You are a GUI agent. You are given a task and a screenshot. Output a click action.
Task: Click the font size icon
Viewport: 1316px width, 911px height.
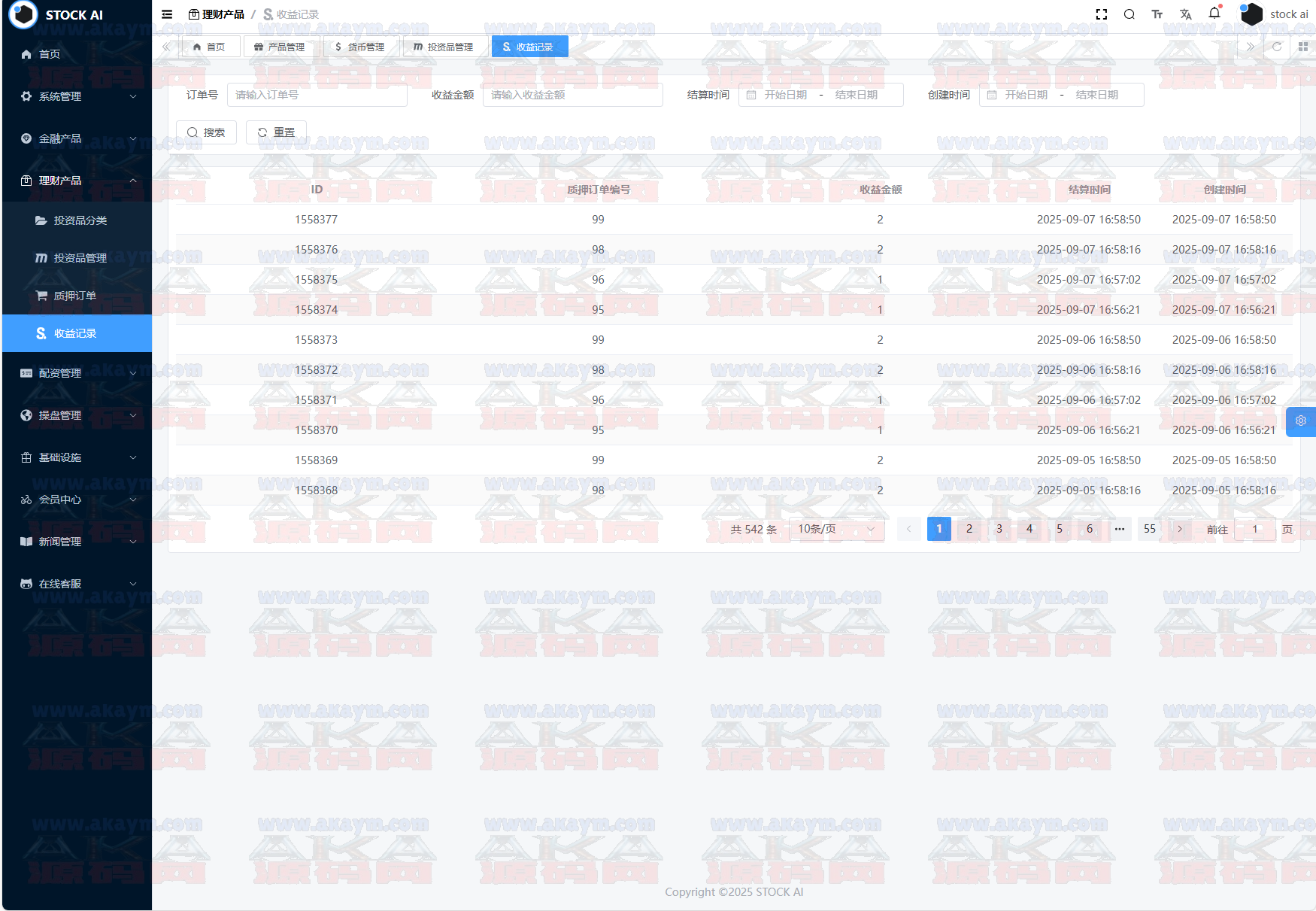click(1157, 14)
